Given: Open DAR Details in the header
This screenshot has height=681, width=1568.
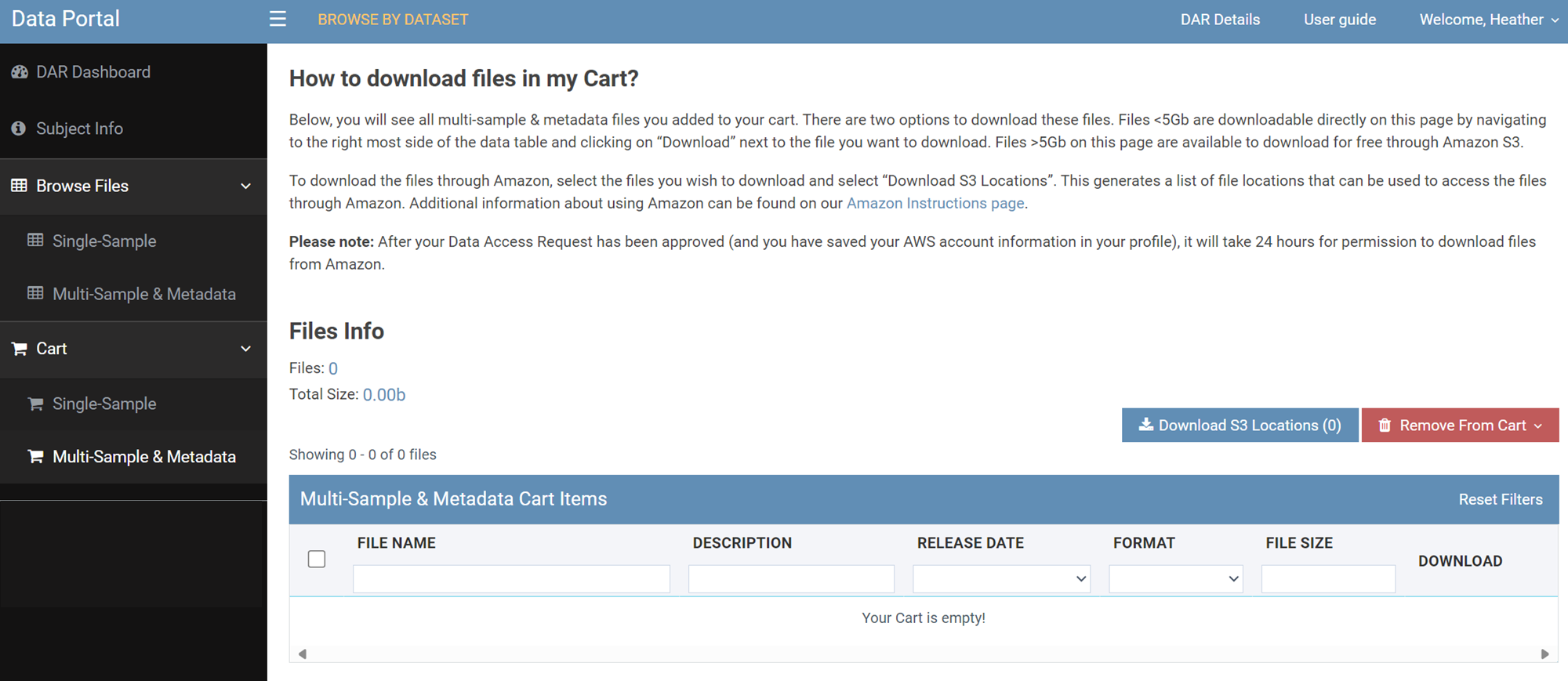Looking at the screenshot, I should (1220, 20).
